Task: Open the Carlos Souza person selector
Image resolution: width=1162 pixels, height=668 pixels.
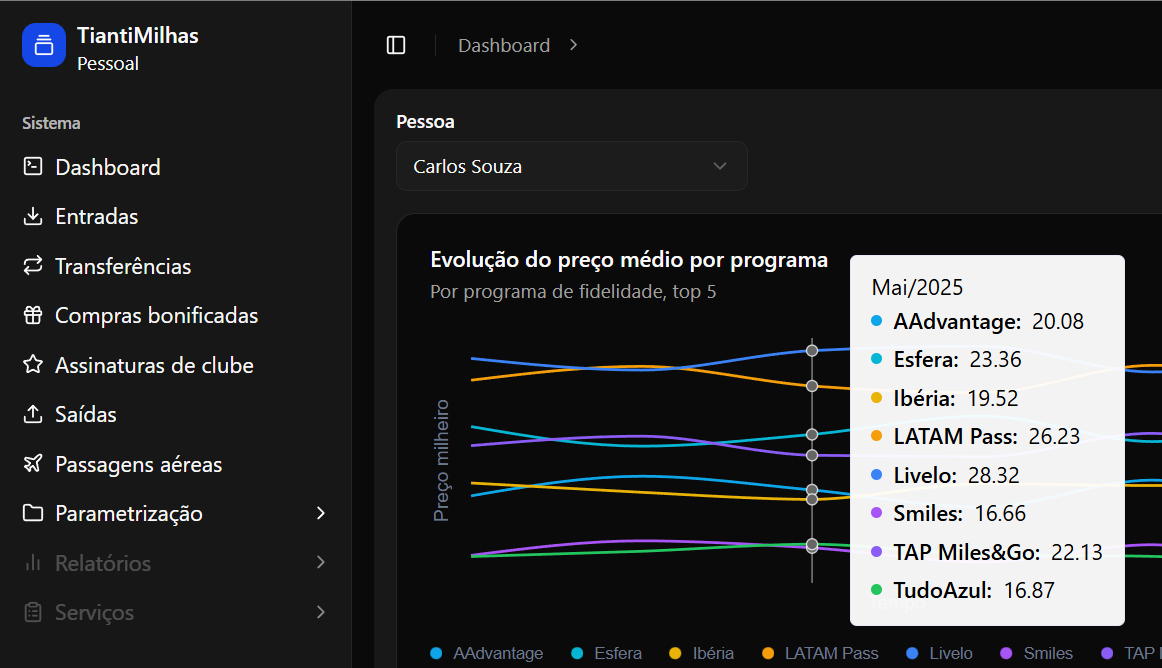Action: 571,166
